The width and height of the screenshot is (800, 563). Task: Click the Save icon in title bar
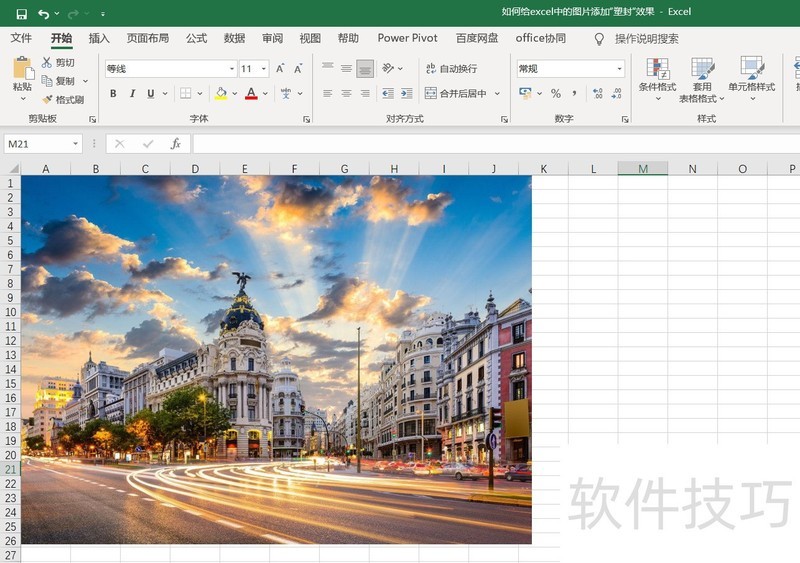click(x=21, y=14)
